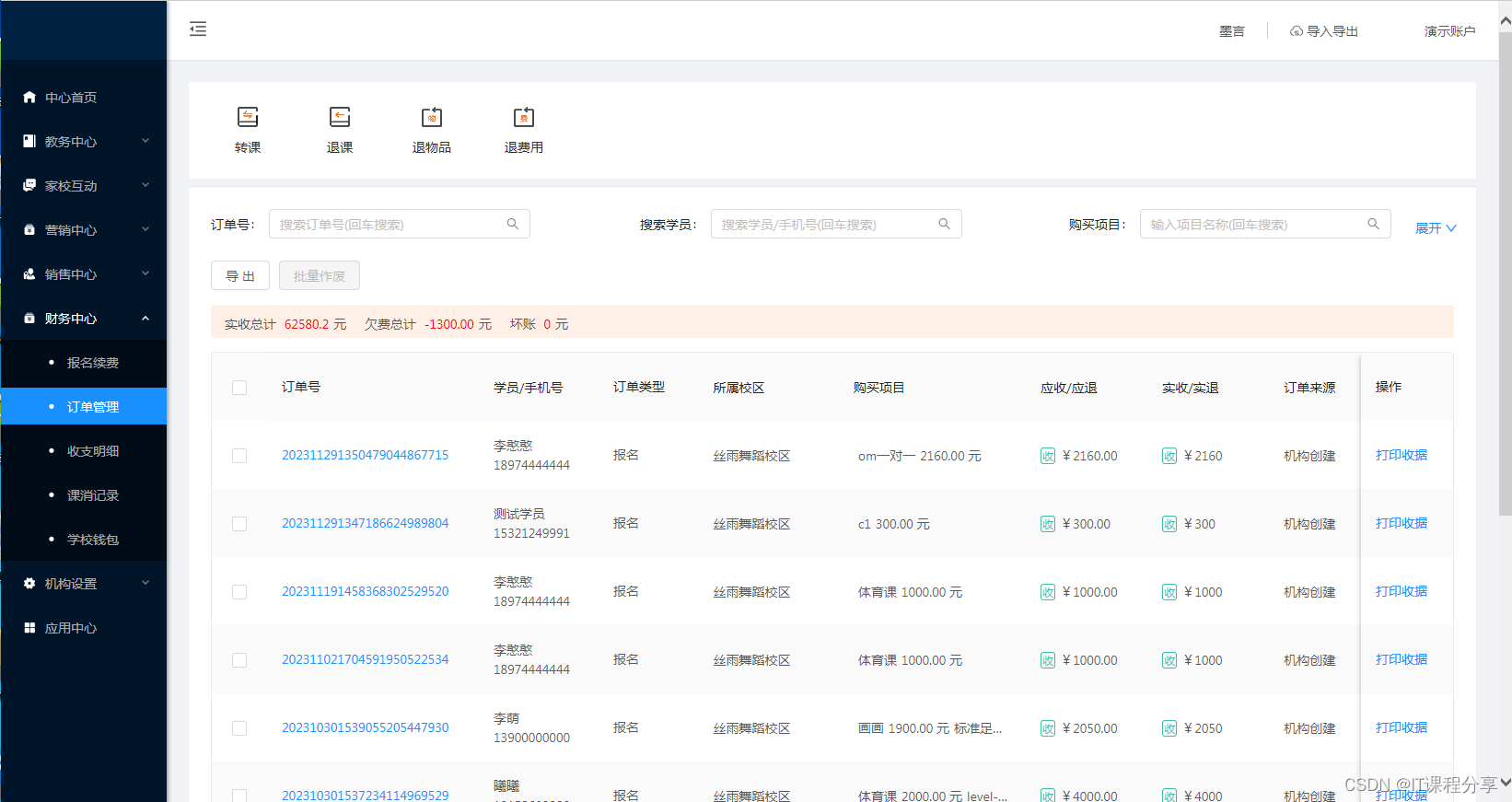Click 打印收据 for the c1 300.00 元 order
1512x802 pixels.
tap(1402, 523)
